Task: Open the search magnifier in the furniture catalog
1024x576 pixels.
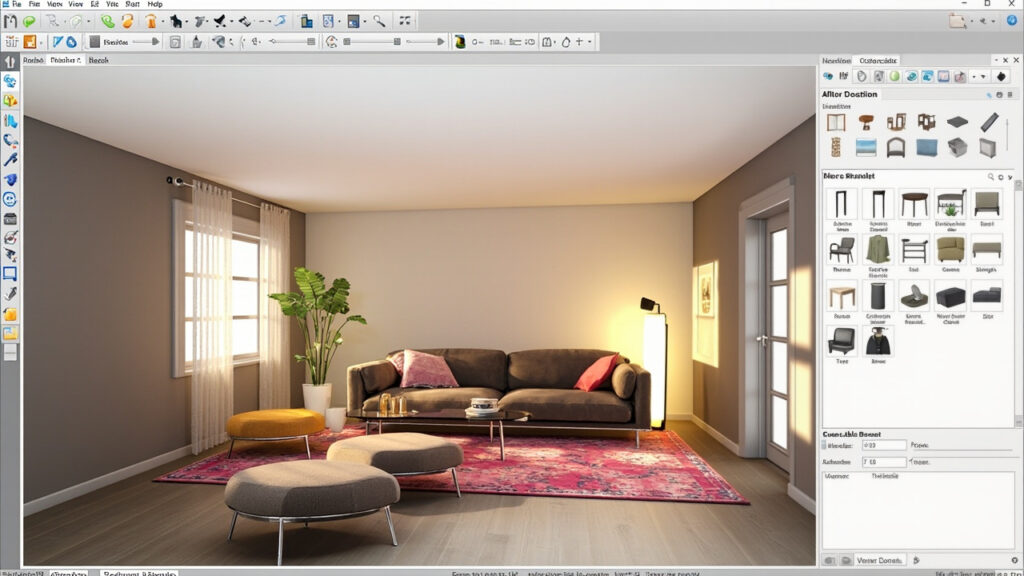Action: coord(991,175)
